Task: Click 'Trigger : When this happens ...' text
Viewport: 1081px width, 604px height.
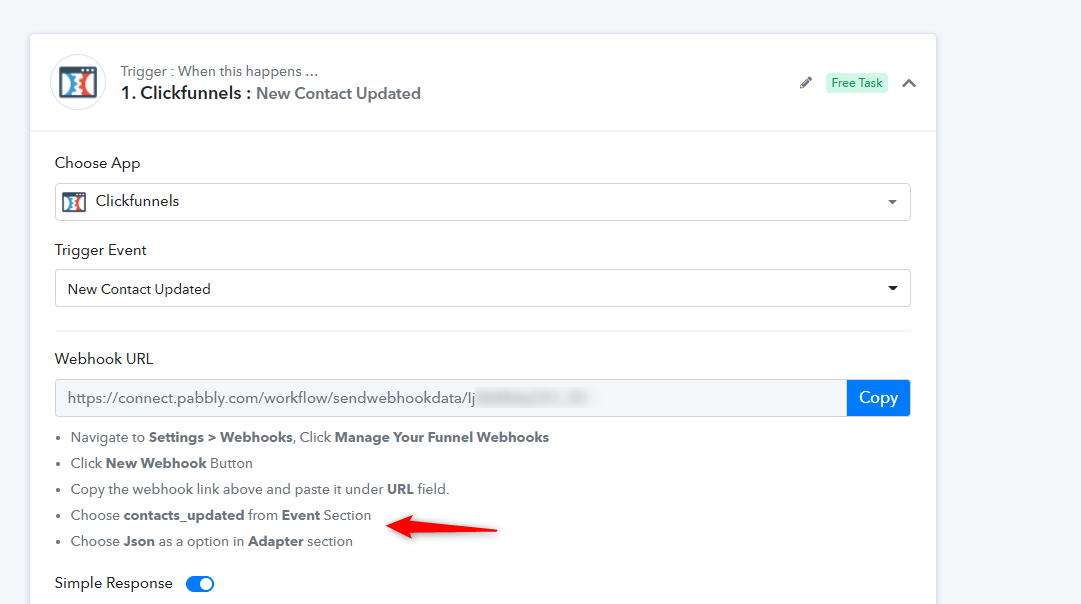Action: click(x=219, y=71)
